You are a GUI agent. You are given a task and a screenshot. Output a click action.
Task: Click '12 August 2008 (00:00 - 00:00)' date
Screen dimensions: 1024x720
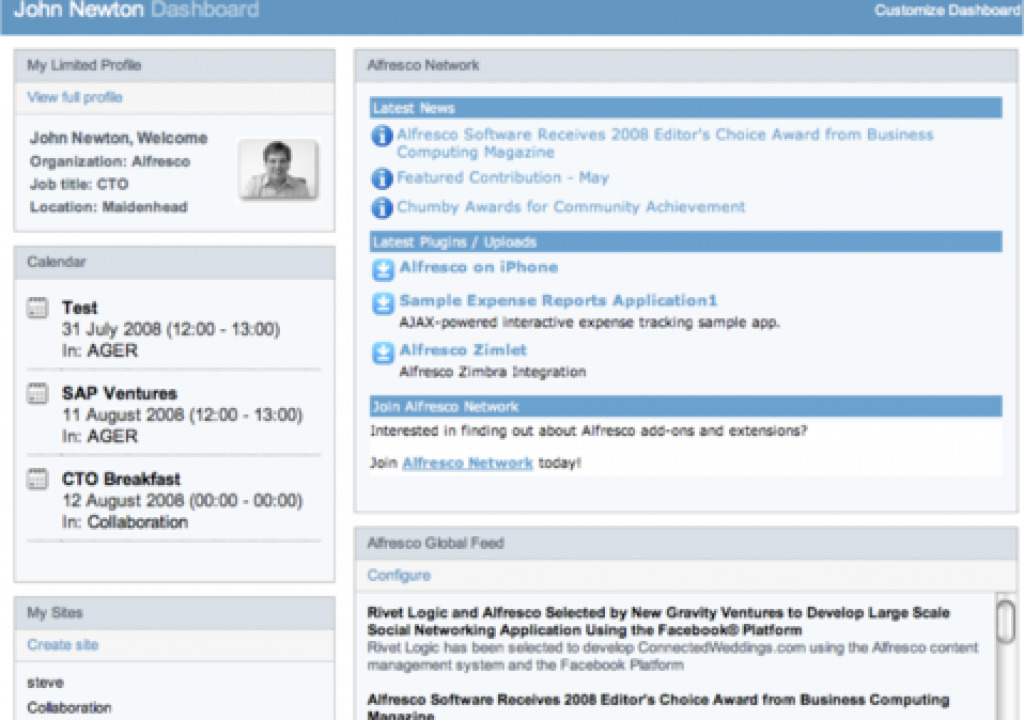182,500
